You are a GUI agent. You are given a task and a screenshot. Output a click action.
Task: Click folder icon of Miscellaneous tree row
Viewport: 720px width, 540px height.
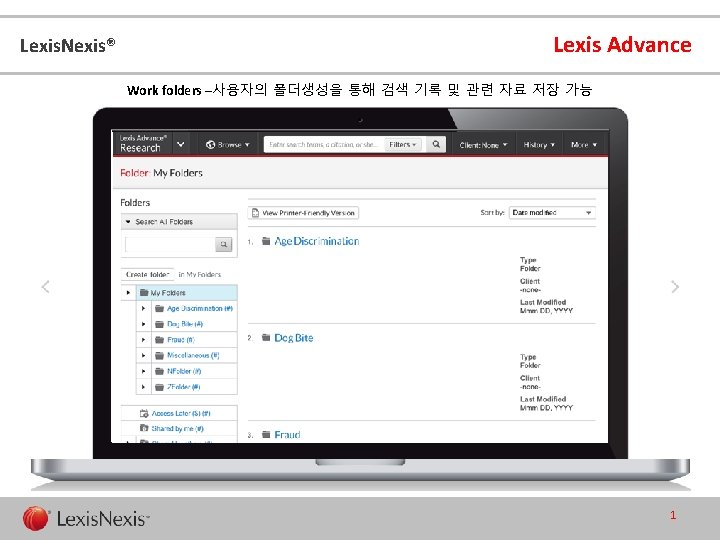point(159,355)
